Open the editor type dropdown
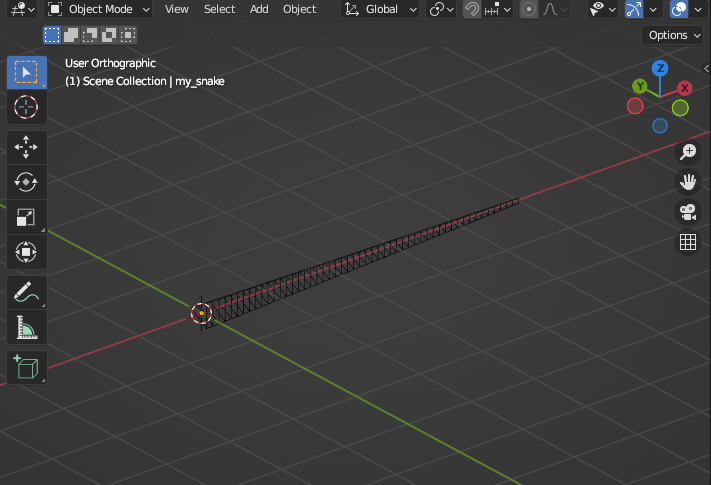The width and height of the screenshot is (711, 485). pyautogui.click(x=22, y=9)
